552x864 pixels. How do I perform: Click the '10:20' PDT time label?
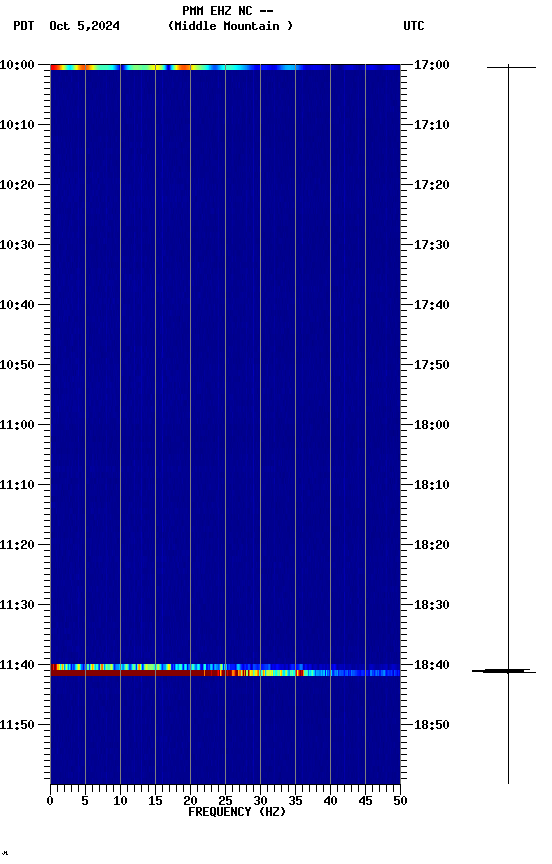pyautogui.click(x=17, y=185)
